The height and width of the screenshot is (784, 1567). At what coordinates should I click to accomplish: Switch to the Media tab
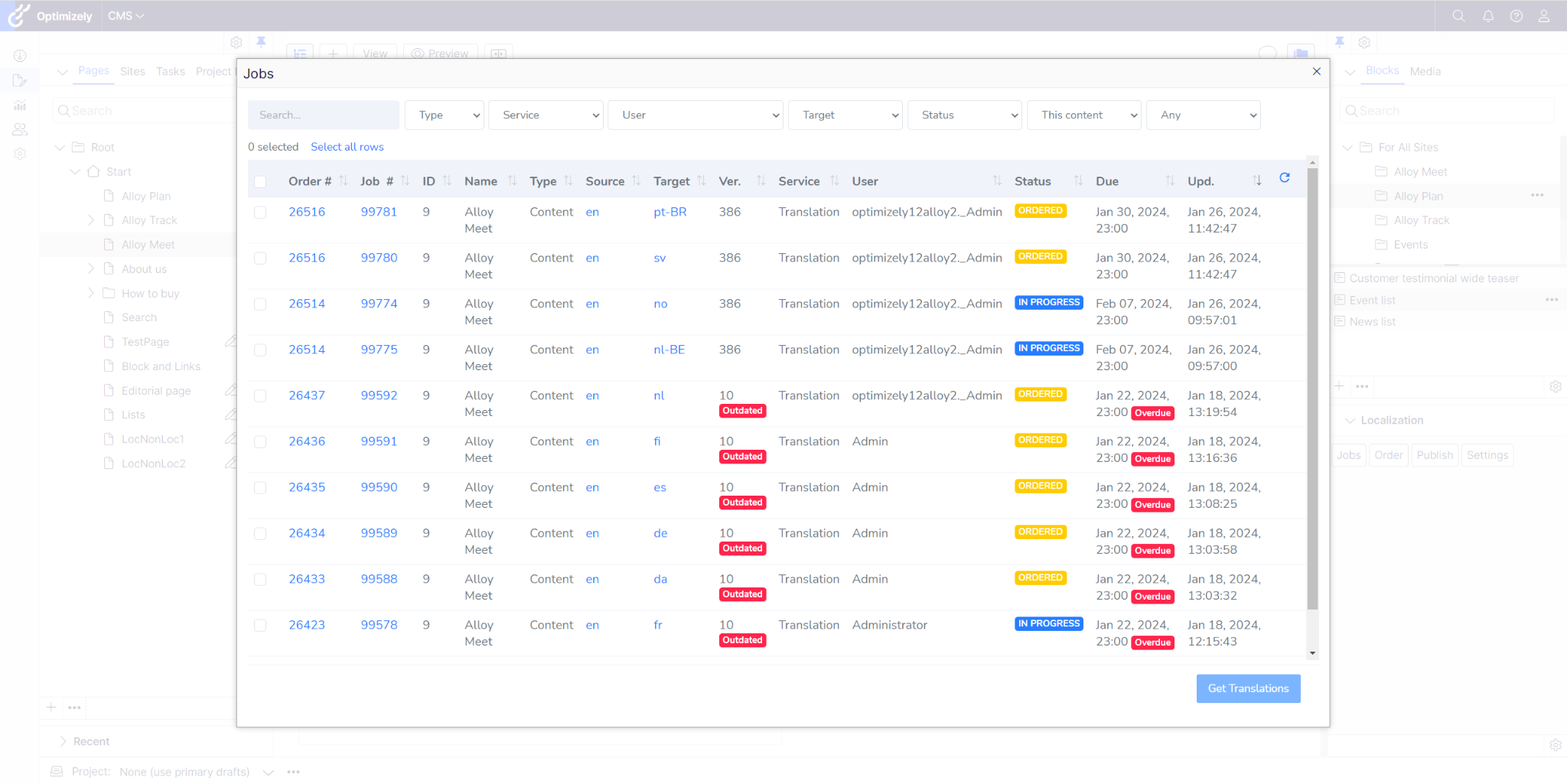(x=1425, y=71)
